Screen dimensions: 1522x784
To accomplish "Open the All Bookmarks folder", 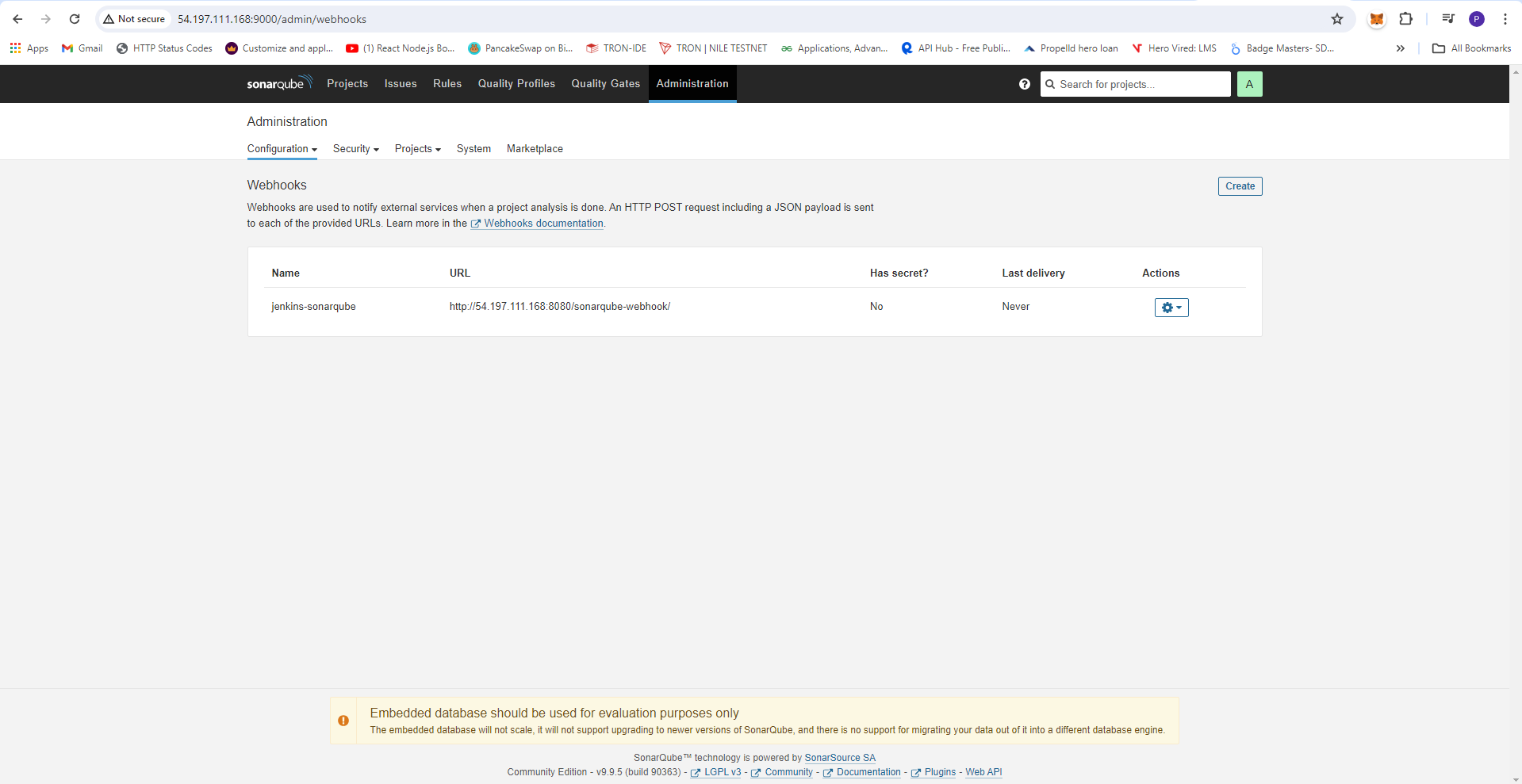I will (x=1472, y=48).
